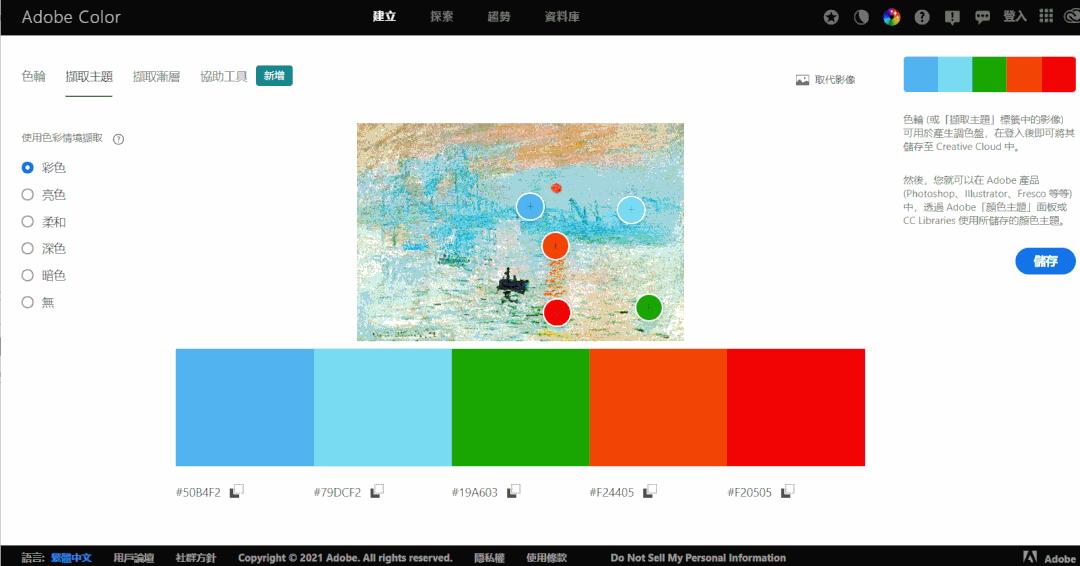The image size is (1080, 566).
Task: Click the 登入 sign-in link
Action: [x=1015, y=16]
